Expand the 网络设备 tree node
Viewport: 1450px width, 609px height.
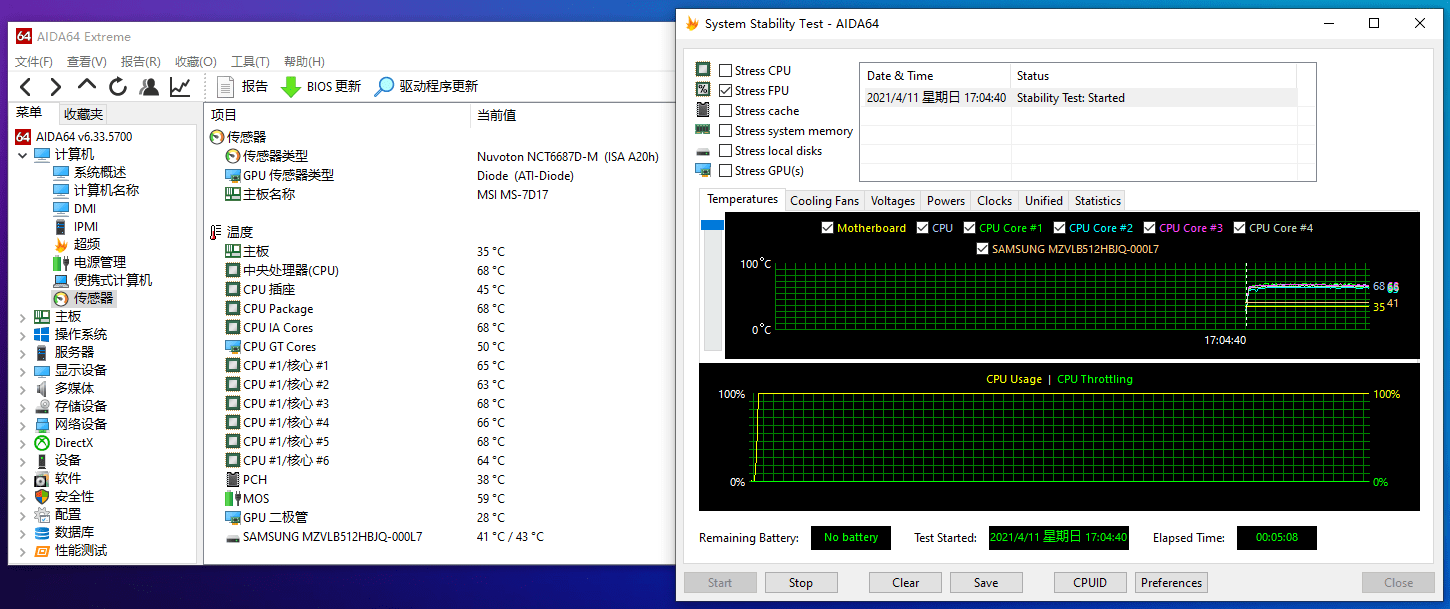click(x=22, y=424)
